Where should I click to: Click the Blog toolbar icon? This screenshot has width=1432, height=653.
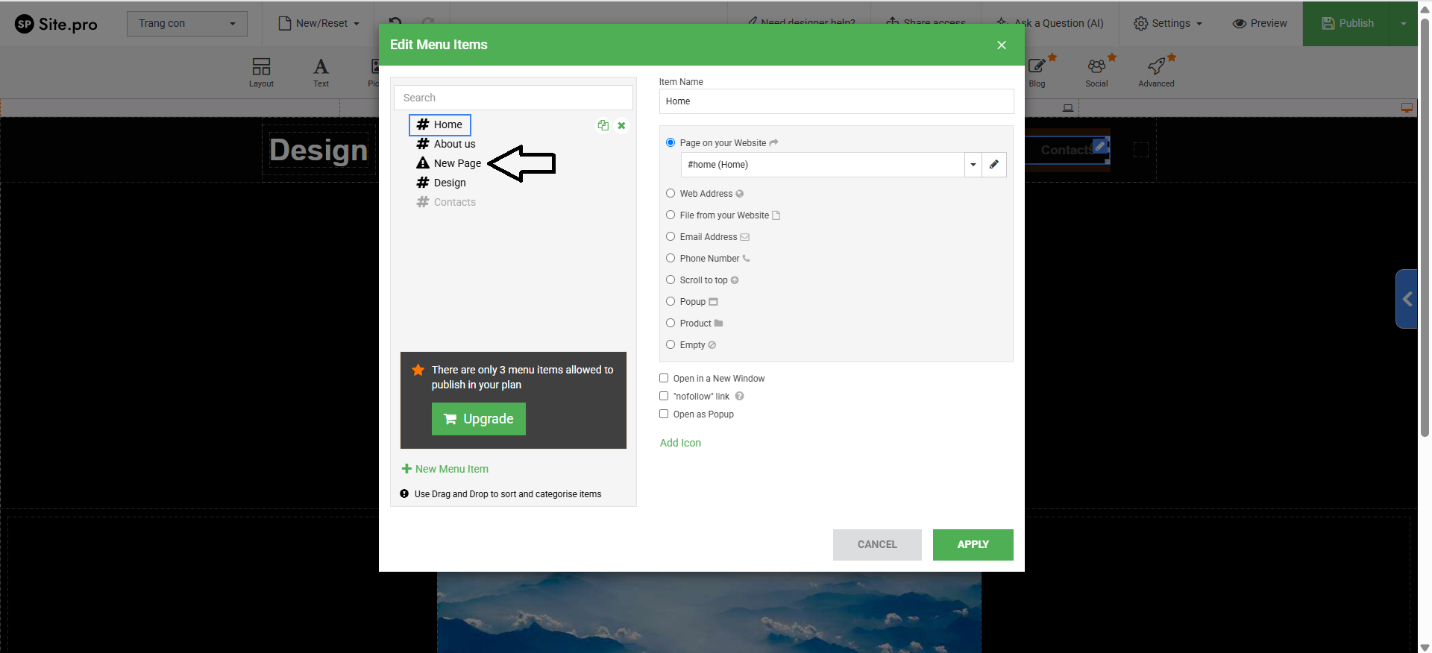1037,71
